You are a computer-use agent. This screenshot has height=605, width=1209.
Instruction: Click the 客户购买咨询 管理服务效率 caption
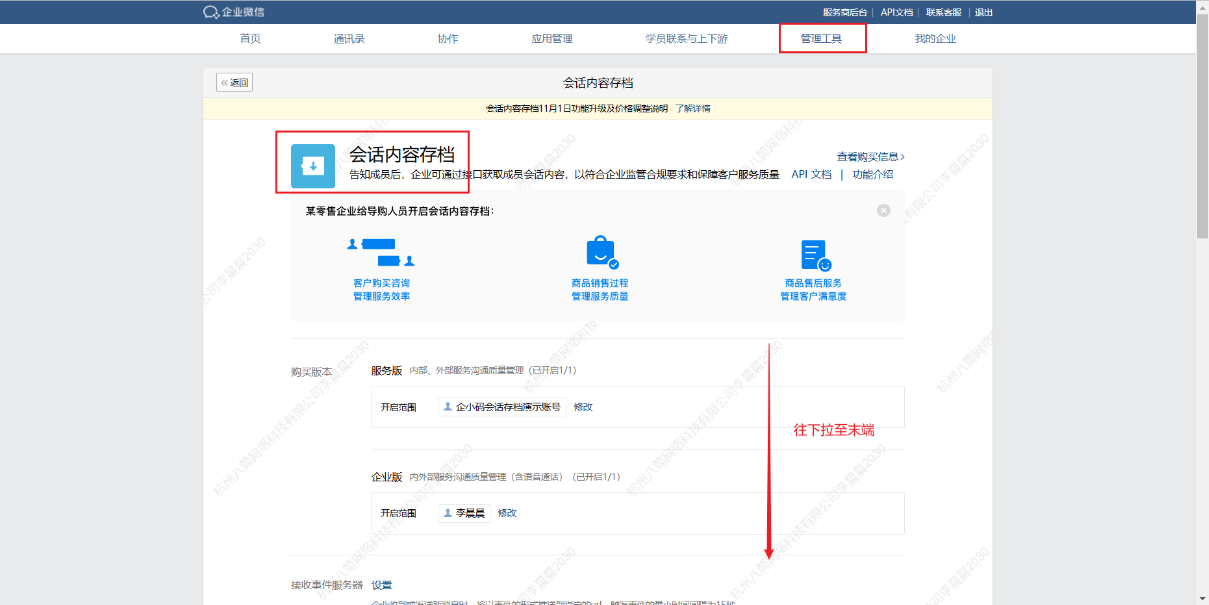[x=381, y=290]
